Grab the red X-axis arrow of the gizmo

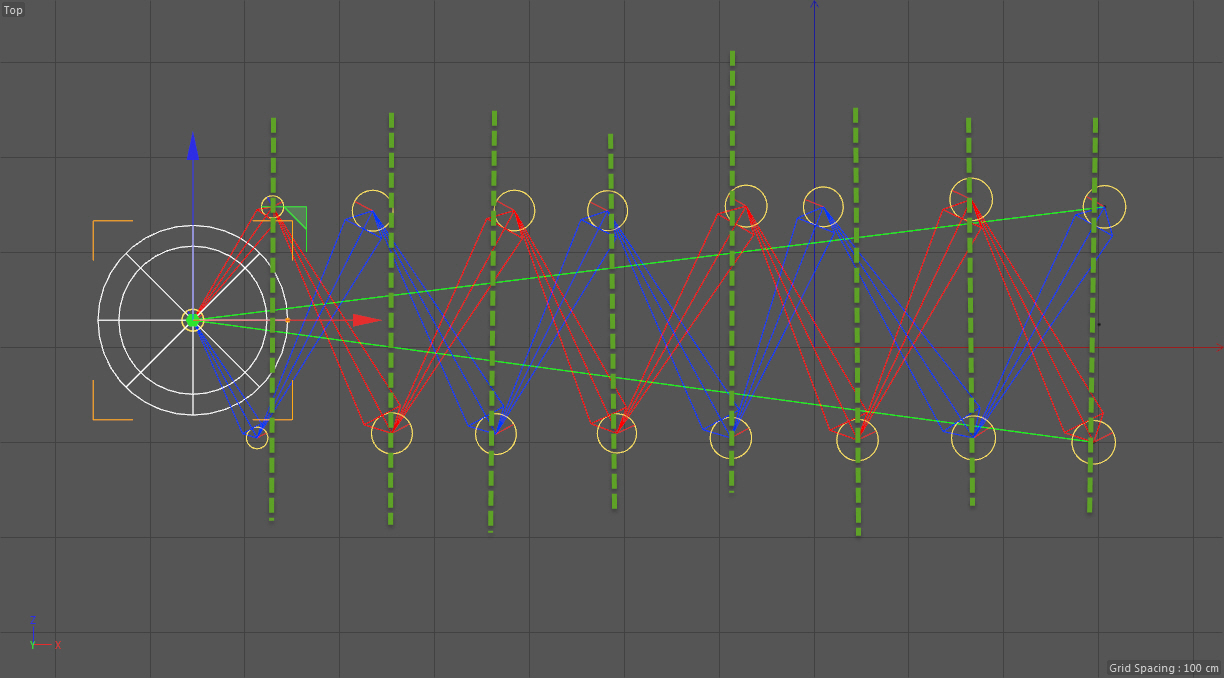368,320
